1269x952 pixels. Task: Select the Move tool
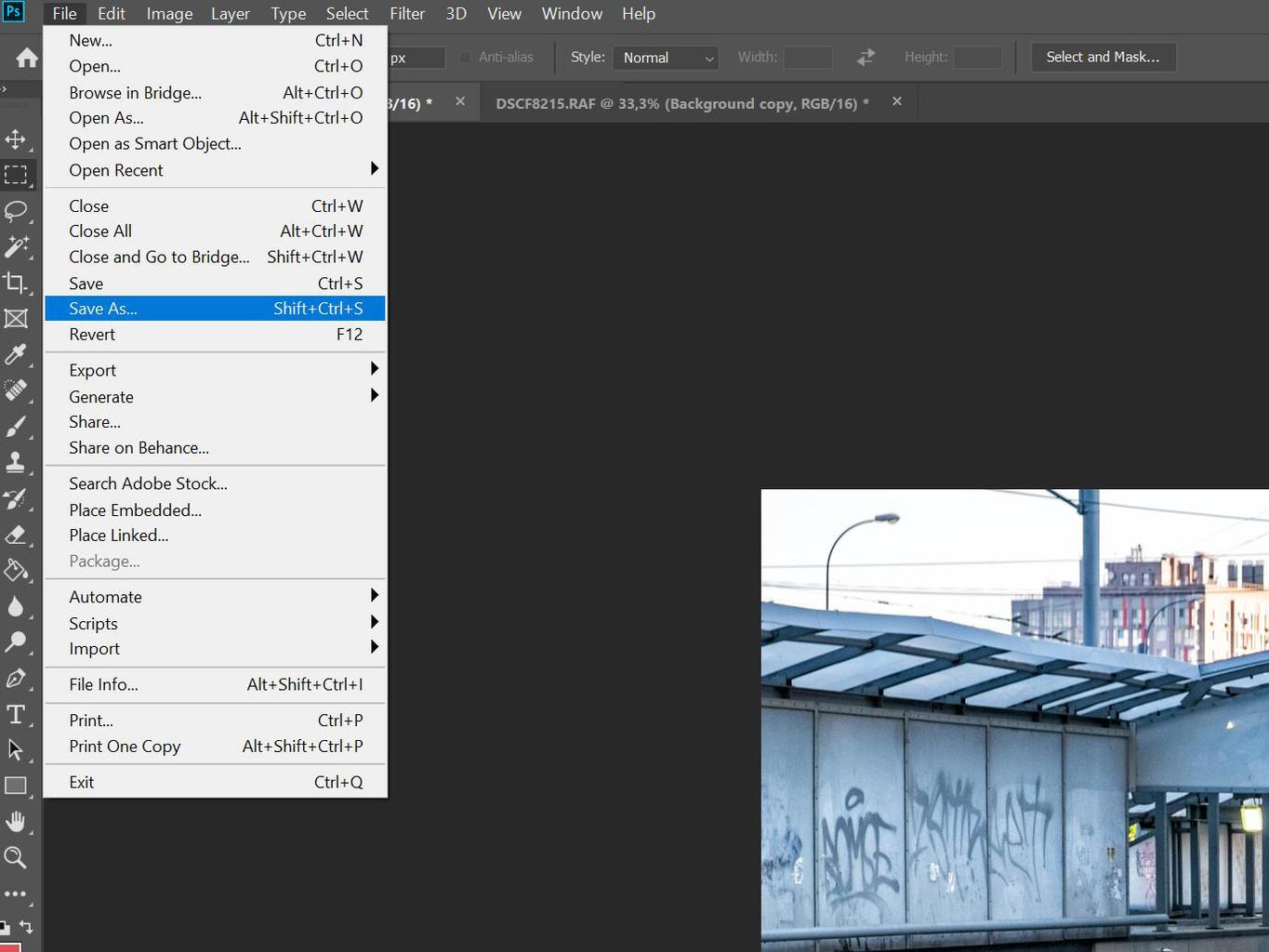(x=16, y=139)
